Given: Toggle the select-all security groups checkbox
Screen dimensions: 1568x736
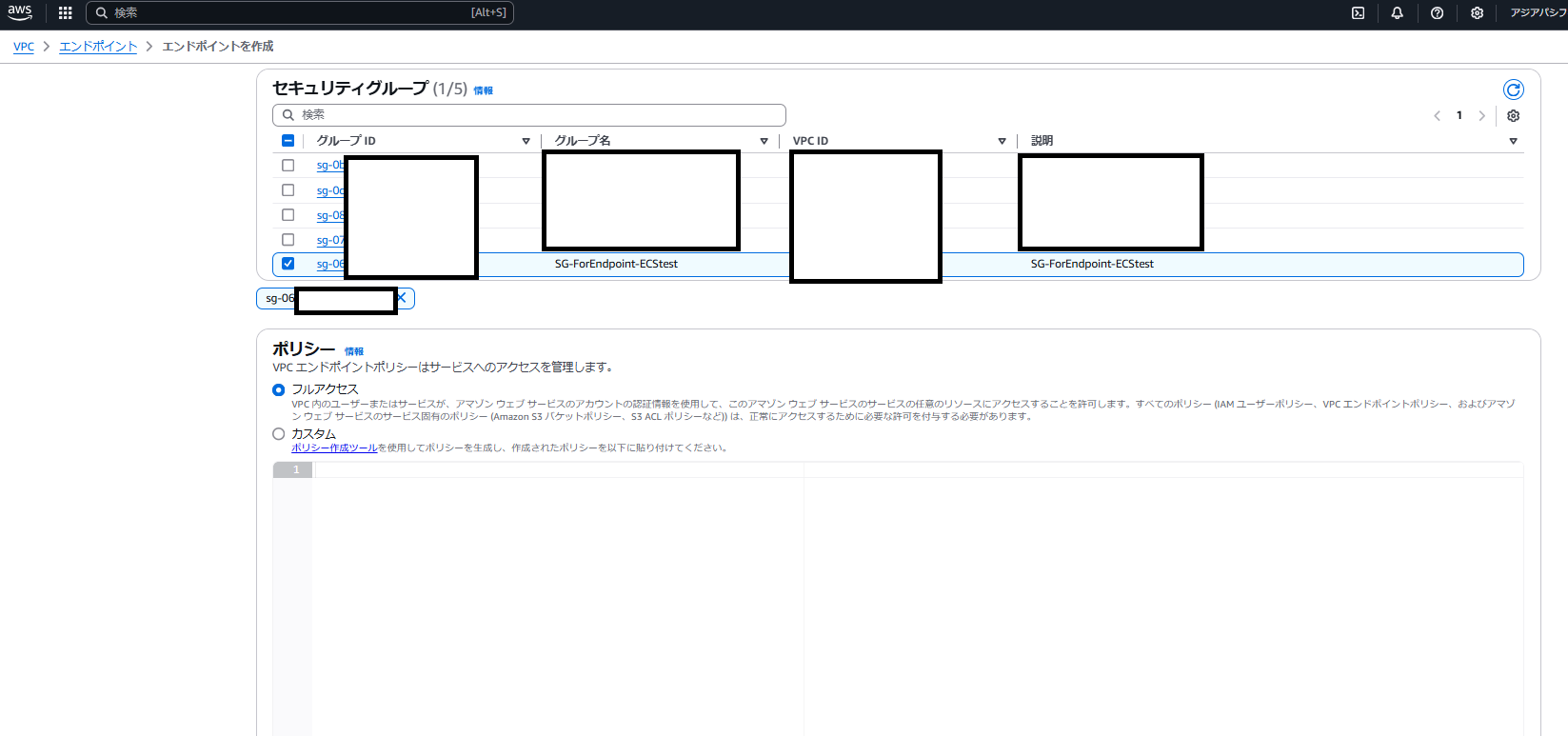Looking at the screenshot, I should click(x=288, y=141).
